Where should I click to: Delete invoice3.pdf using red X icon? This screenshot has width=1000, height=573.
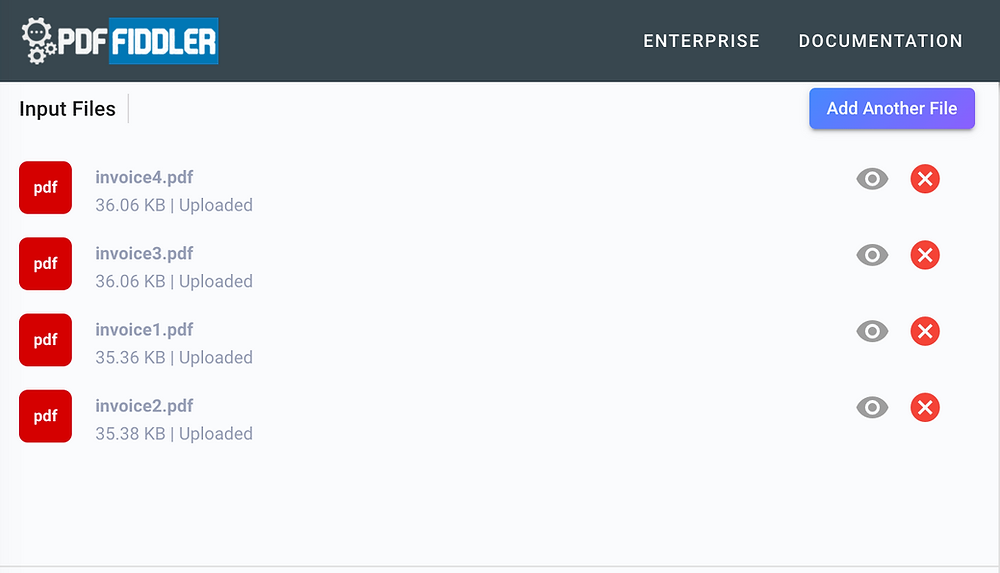[x=925, y=255]
